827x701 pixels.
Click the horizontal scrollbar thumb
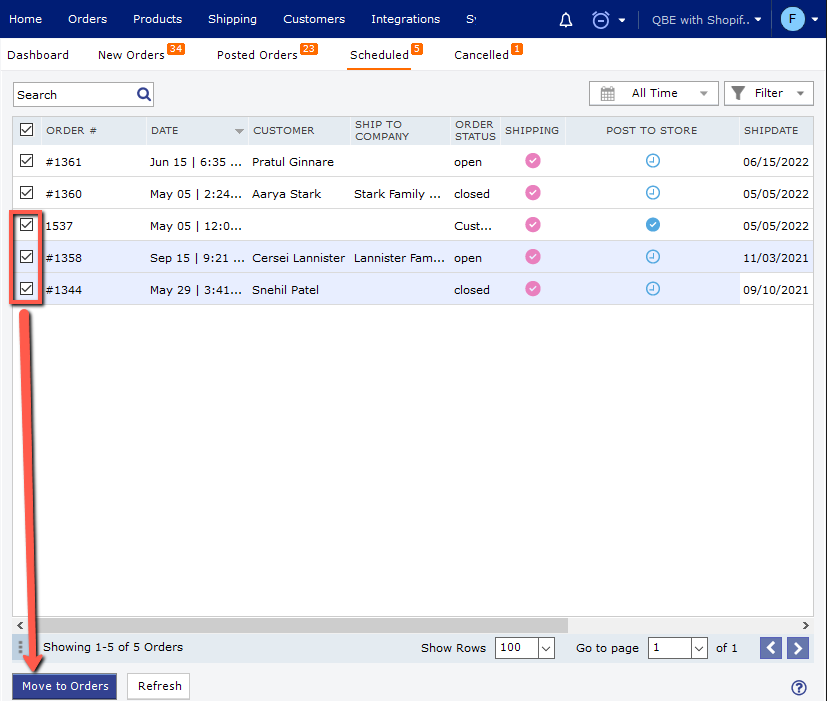297,626
